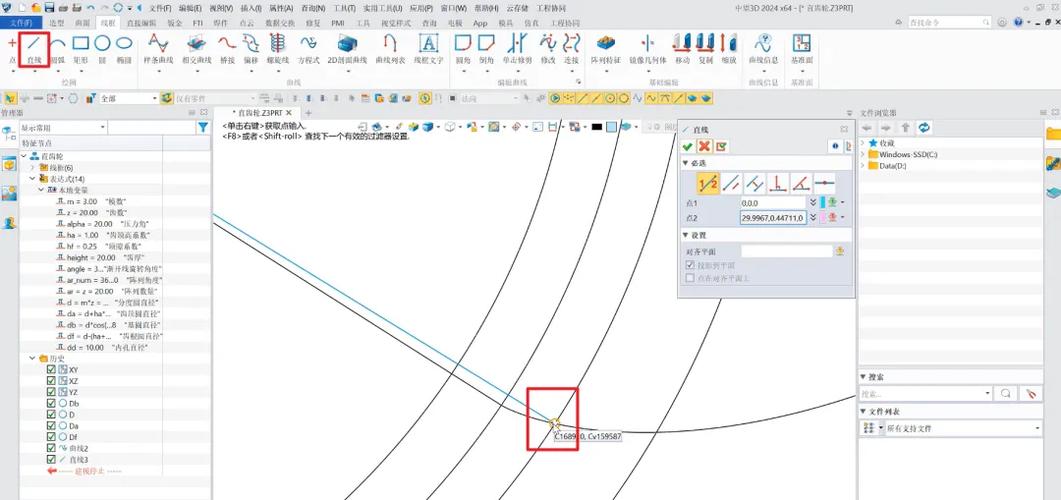Viewport: 1061px width, 500px height.
Task: Open the 显示常用 dropdown in manager
Action: (x=63, y=127)
